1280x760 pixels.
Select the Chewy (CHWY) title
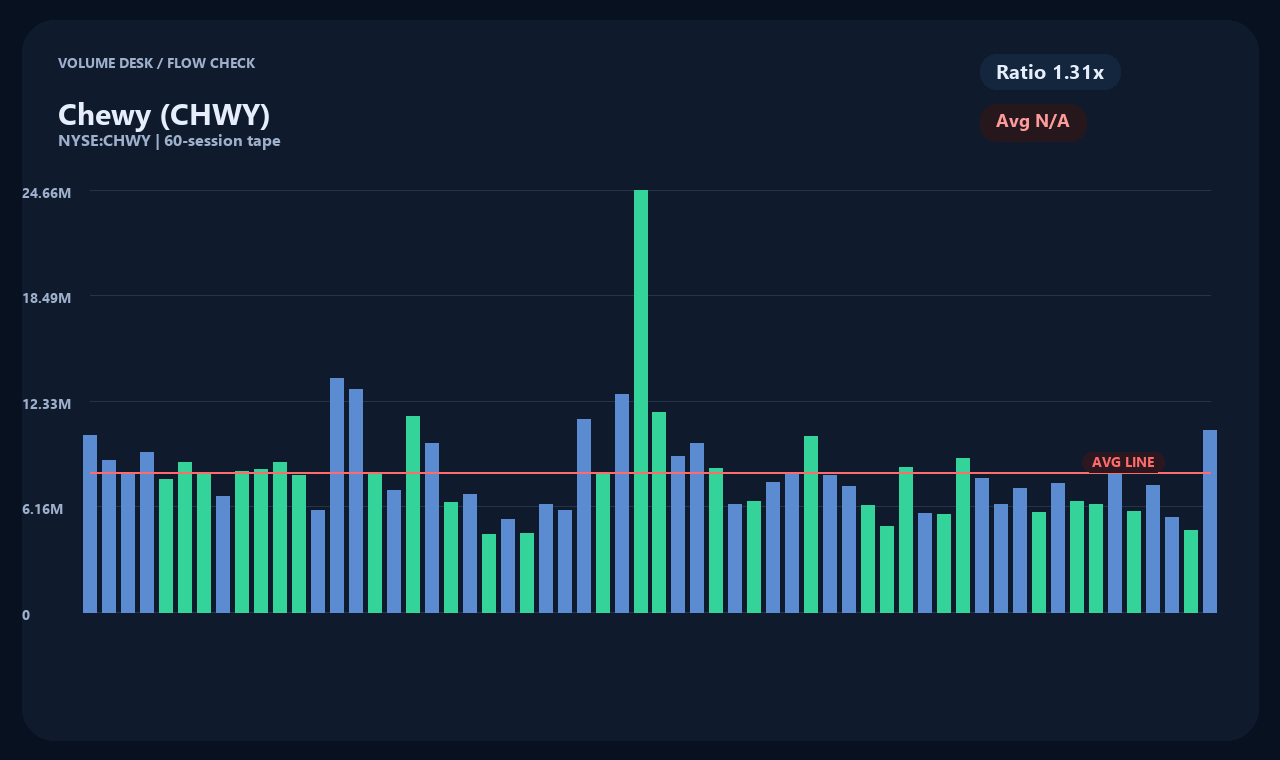(164, 115)
